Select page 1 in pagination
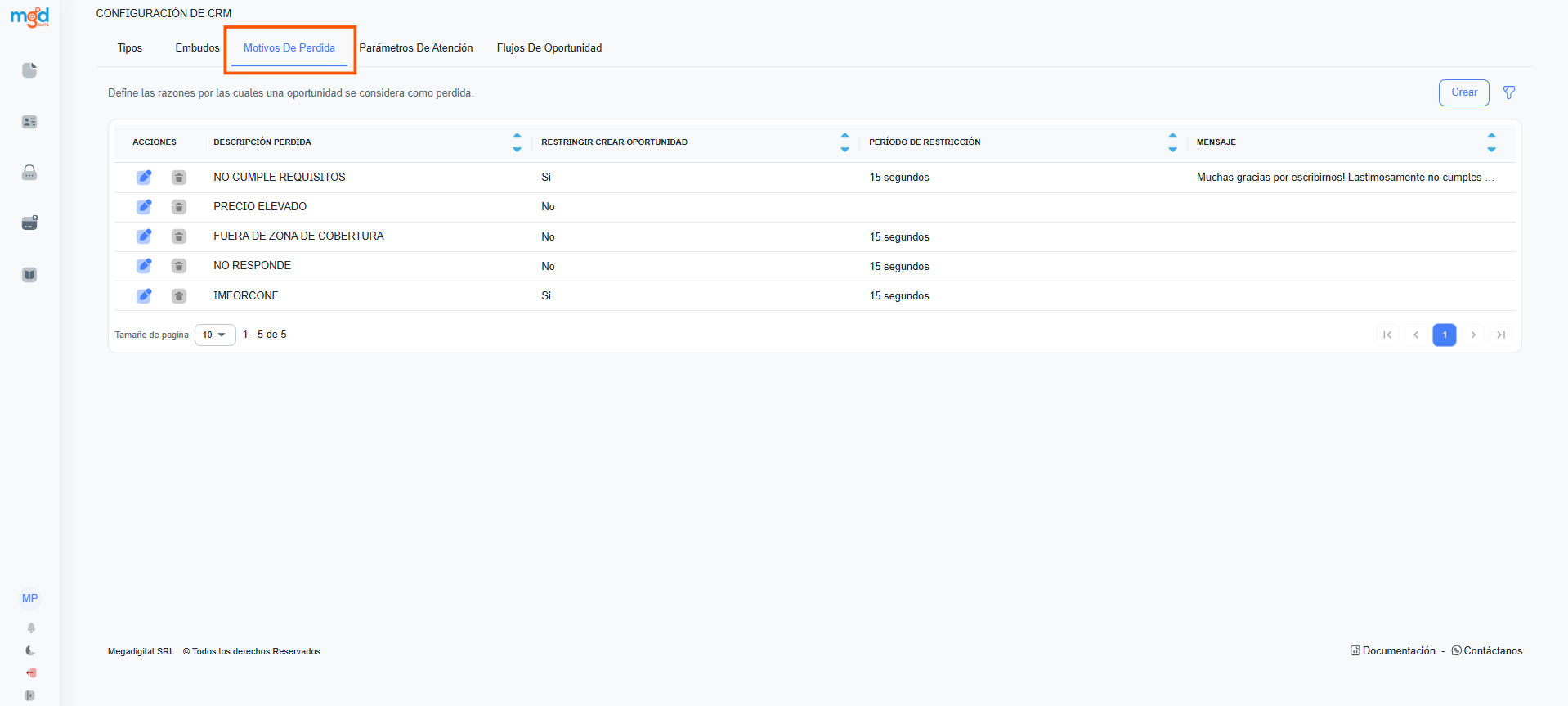 point(1444,335)
